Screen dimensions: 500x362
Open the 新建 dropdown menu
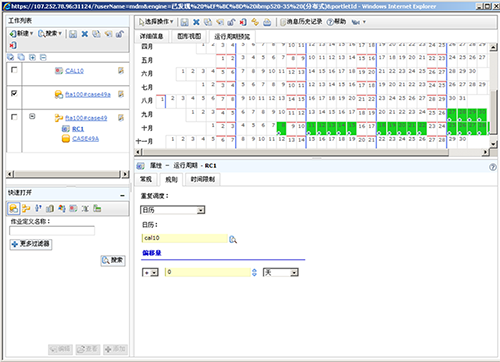click(x=22, y=34)
